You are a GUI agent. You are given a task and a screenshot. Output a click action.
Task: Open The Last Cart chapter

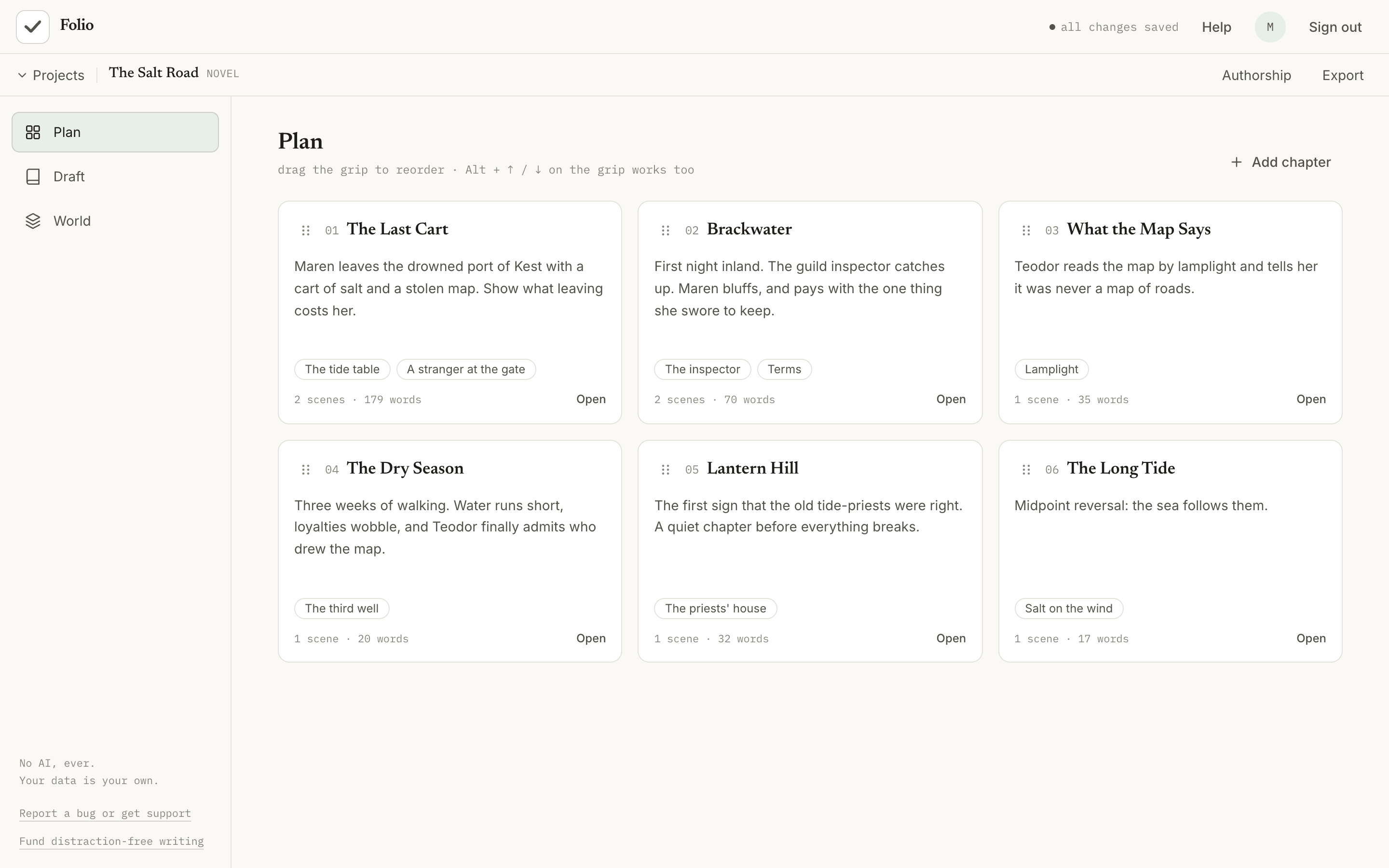tap(591, 399)
